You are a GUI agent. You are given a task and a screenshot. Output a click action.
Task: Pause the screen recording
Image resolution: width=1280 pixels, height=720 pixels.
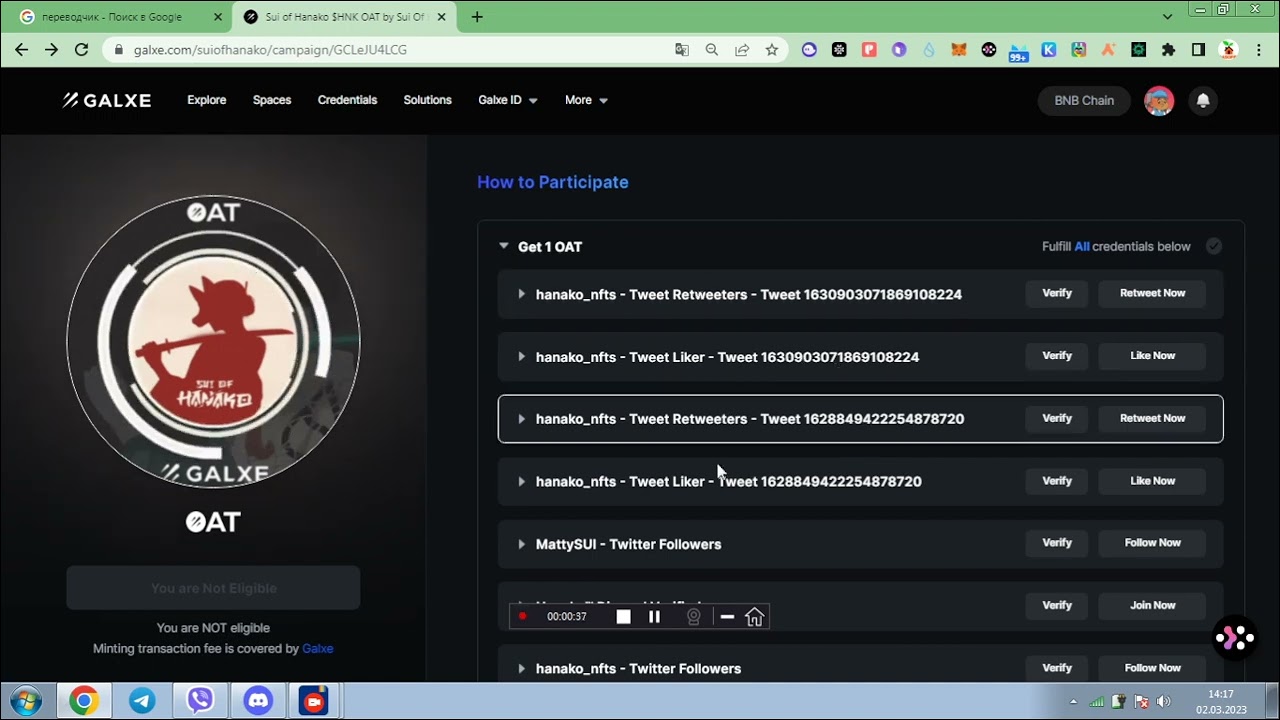655,617
